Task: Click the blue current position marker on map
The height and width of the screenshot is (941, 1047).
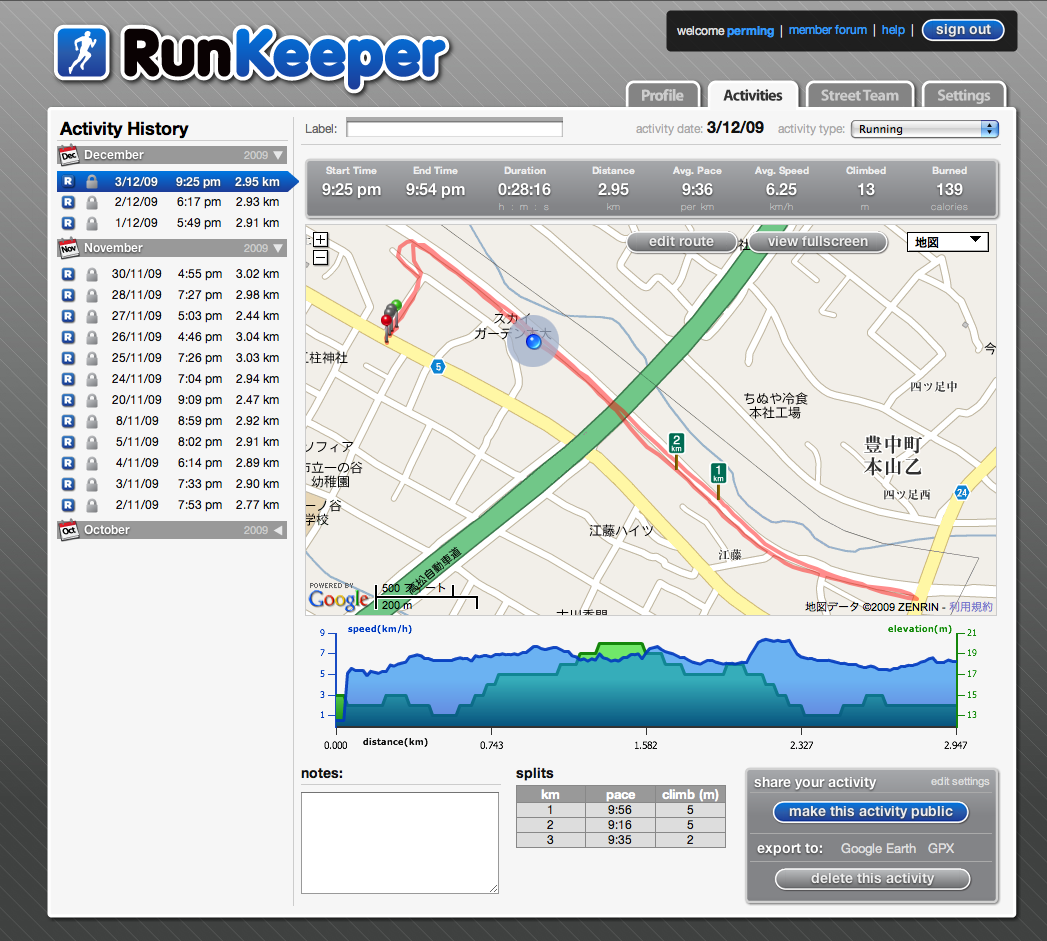Action: tap(533, 342)
